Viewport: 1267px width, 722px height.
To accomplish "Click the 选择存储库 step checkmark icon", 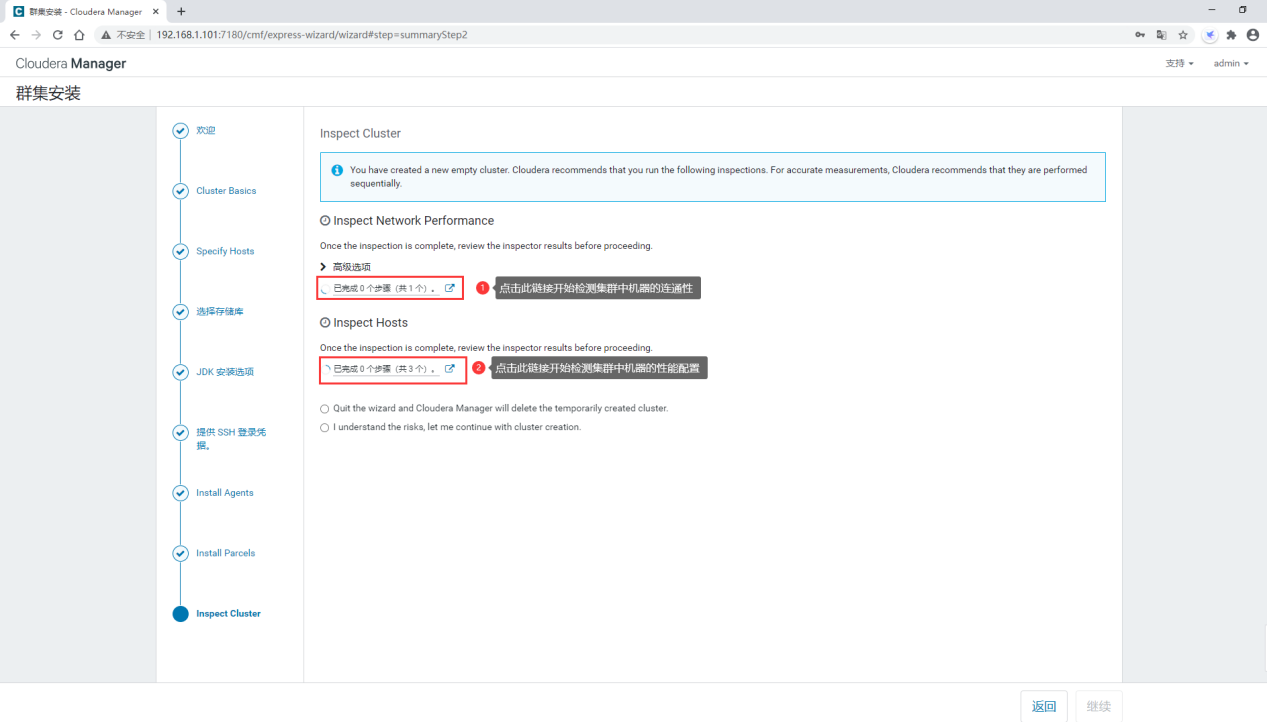I will tap(180, 312).
